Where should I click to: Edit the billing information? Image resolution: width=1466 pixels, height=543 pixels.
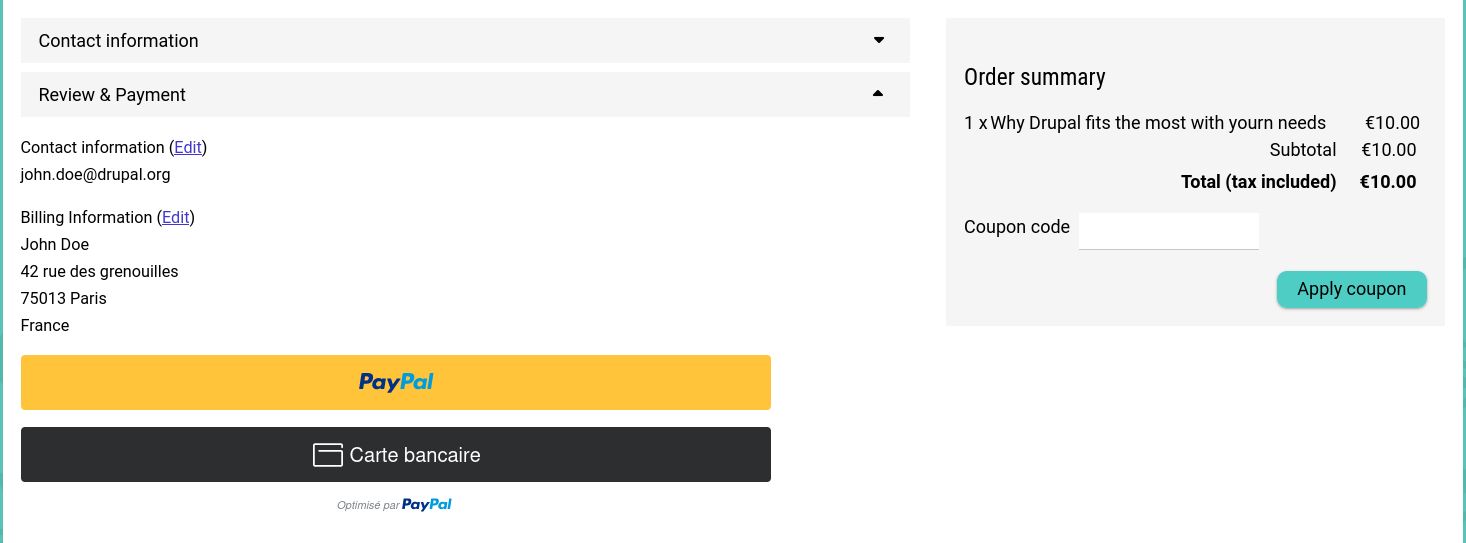(176, 217)
